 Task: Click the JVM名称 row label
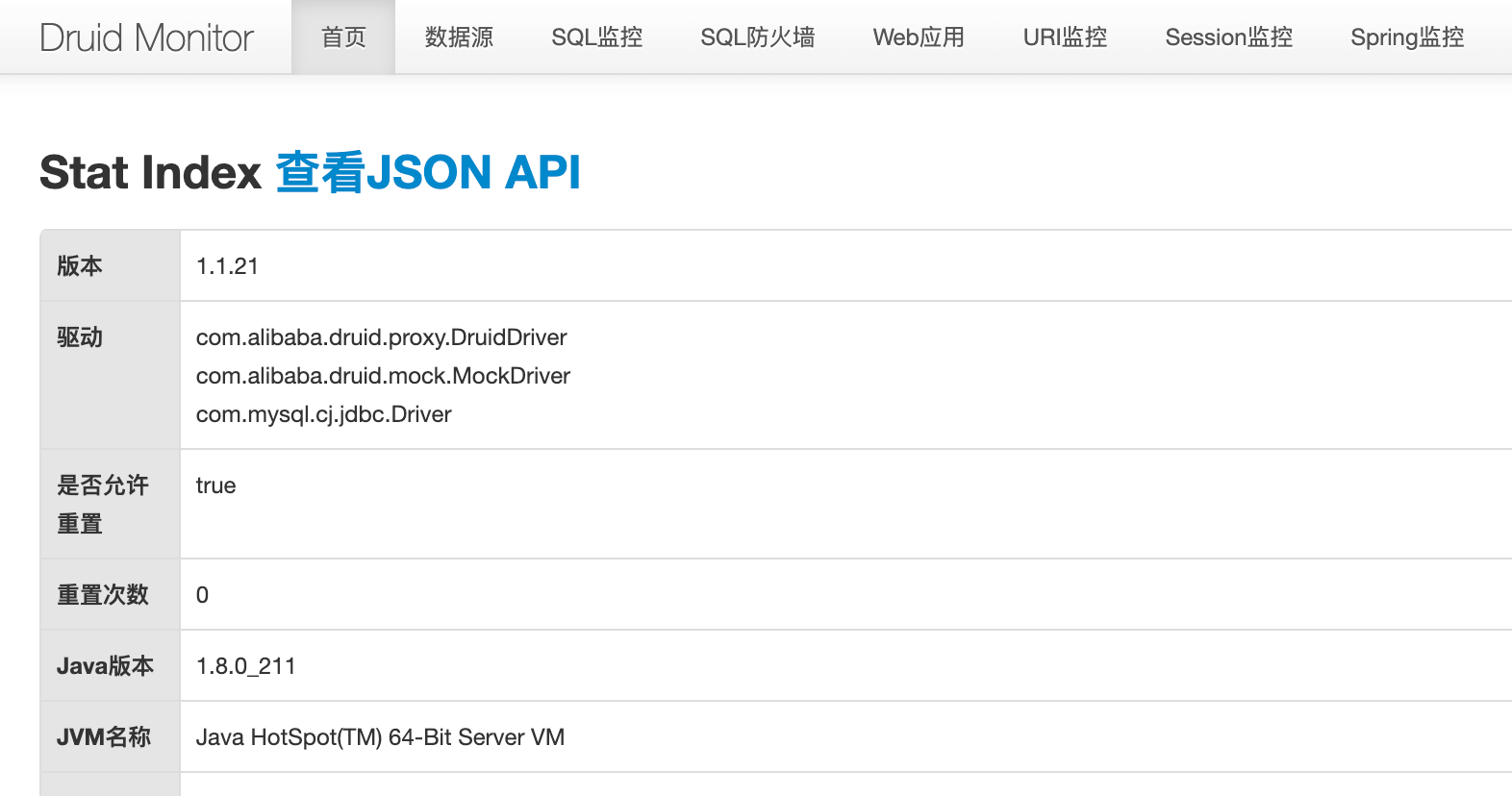(104, 737)
